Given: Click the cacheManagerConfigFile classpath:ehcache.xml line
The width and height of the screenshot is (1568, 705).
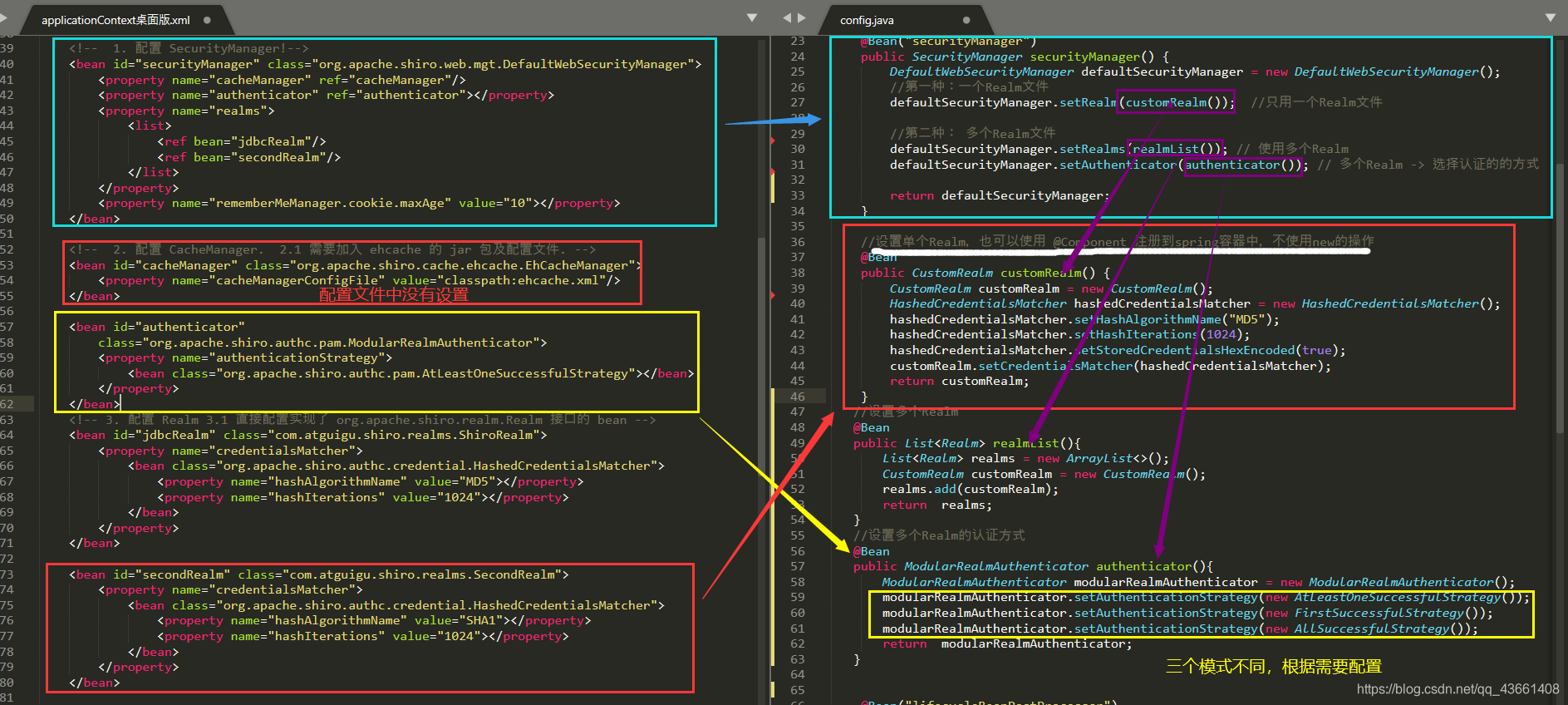Looking at the screenshot, I should [x=359, y=280].
